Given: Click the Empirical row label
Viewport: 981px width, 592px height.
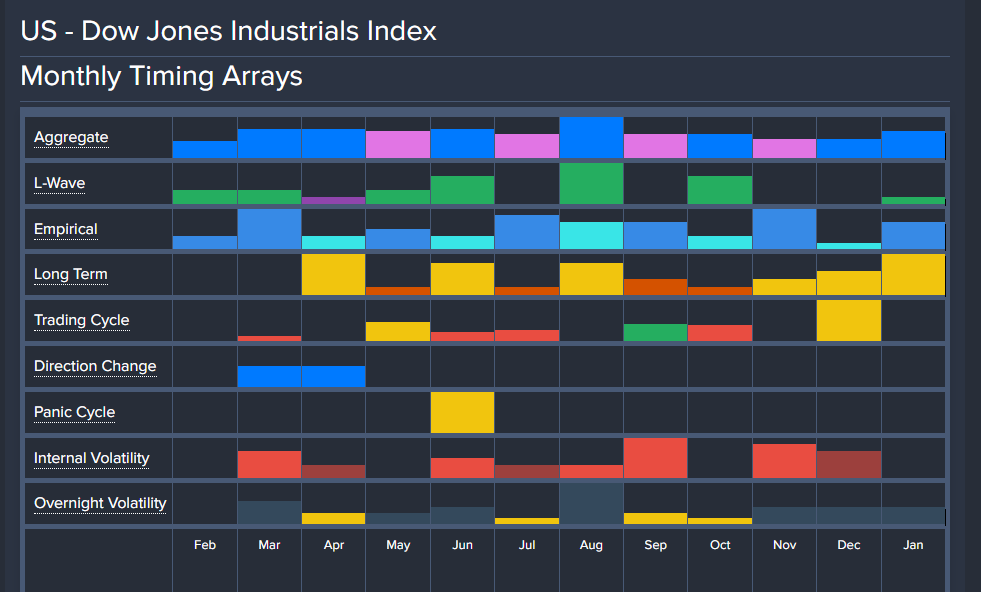Looking at the screenshot, I should (x=66, y=229).
